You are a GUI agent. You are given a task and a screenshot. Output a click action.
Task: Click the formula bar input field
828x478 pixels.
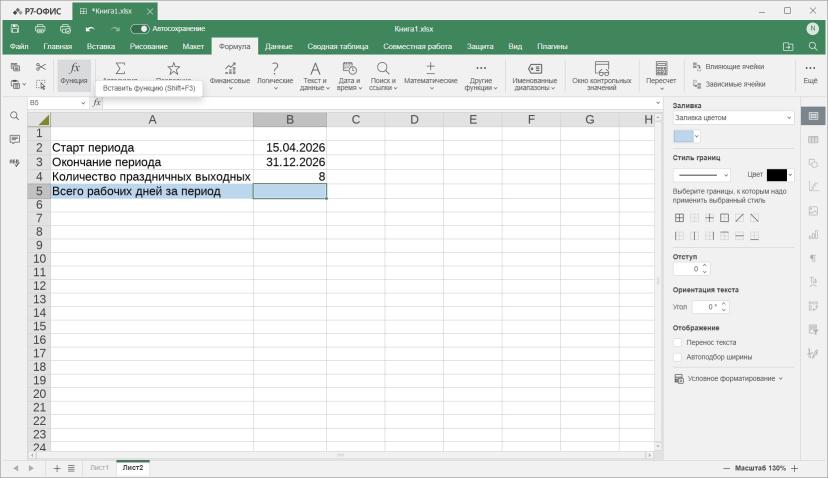tap(378, 102)
